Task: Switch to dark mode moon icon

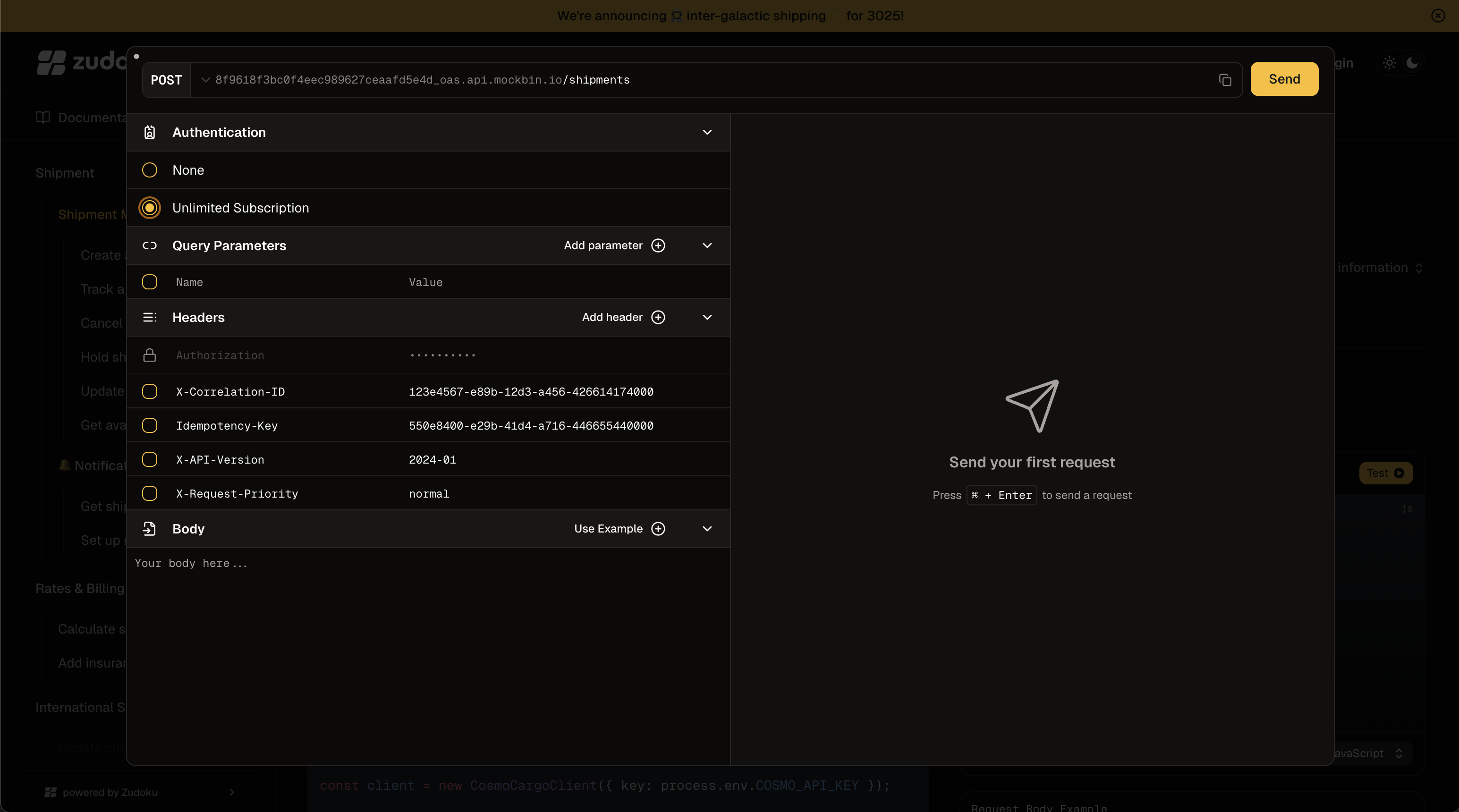Action: tap(1412, 63)
